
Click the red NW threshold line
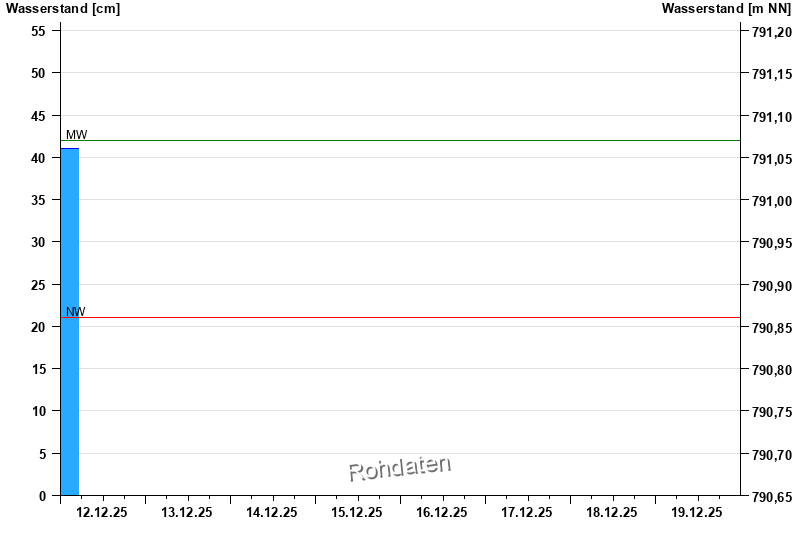click(x=401, y=317)
